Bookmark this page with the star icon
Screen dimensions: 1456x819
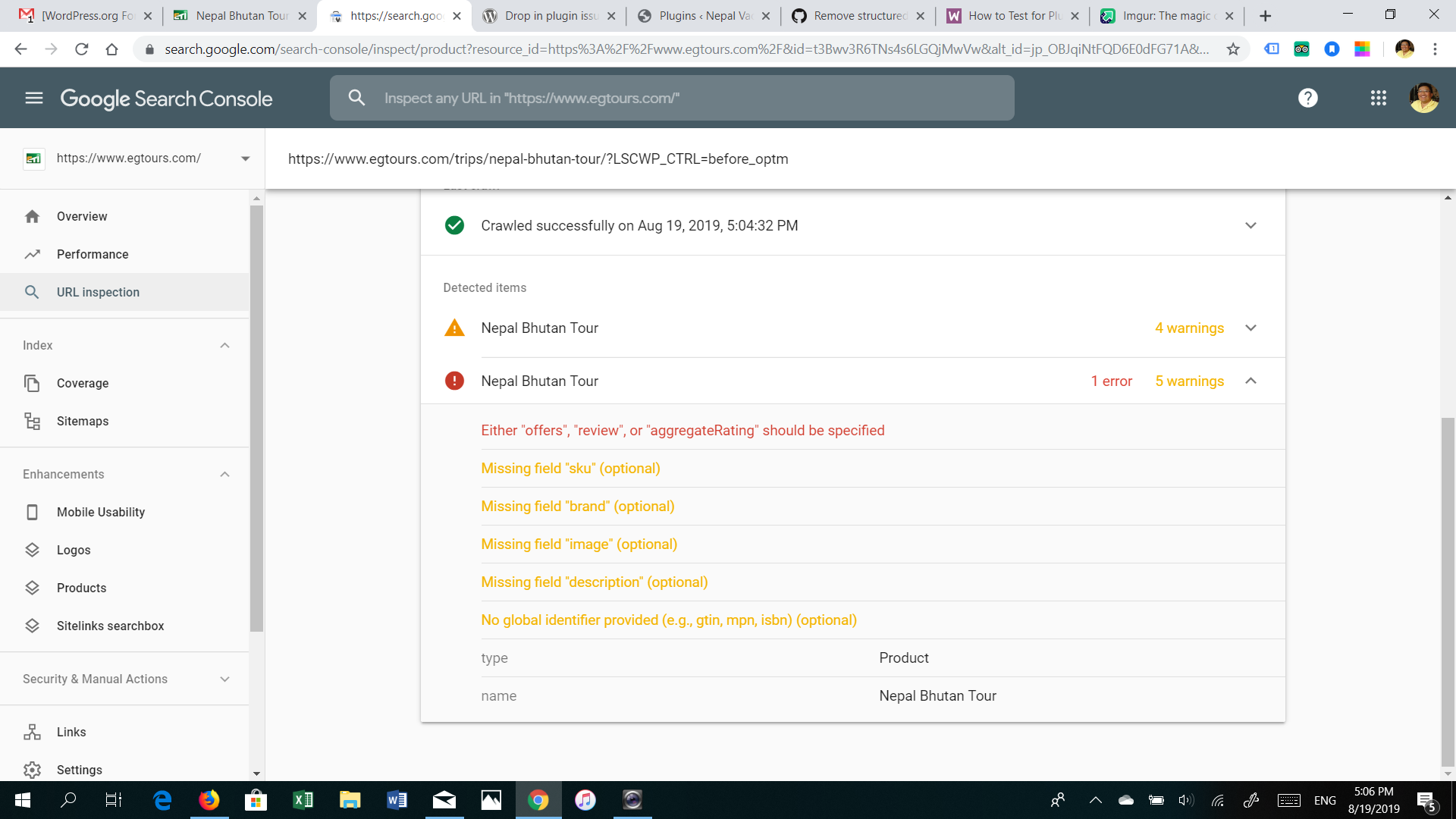click(x=1233, y=49)
